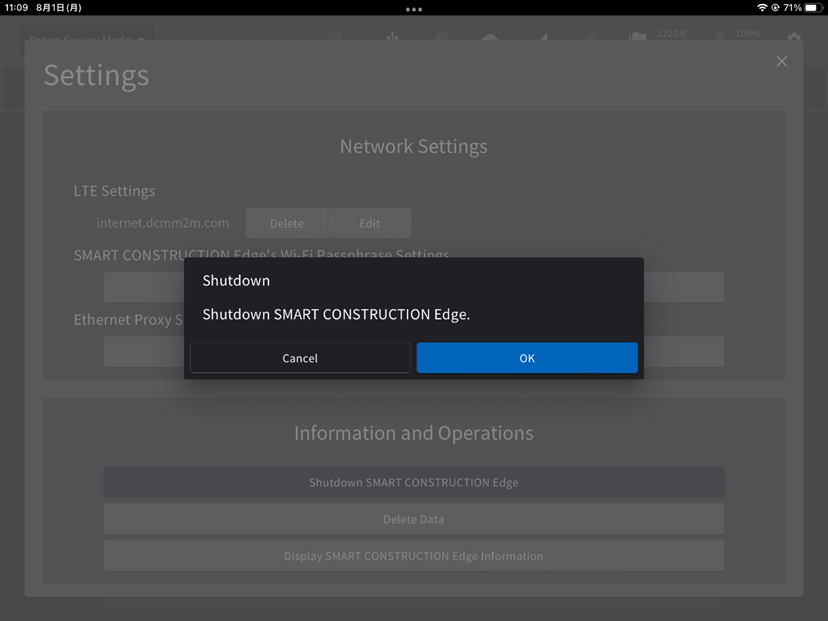The image size is (828, 621).
Task: Confirm shutdown with the OK button
Action: pos(526,357)
